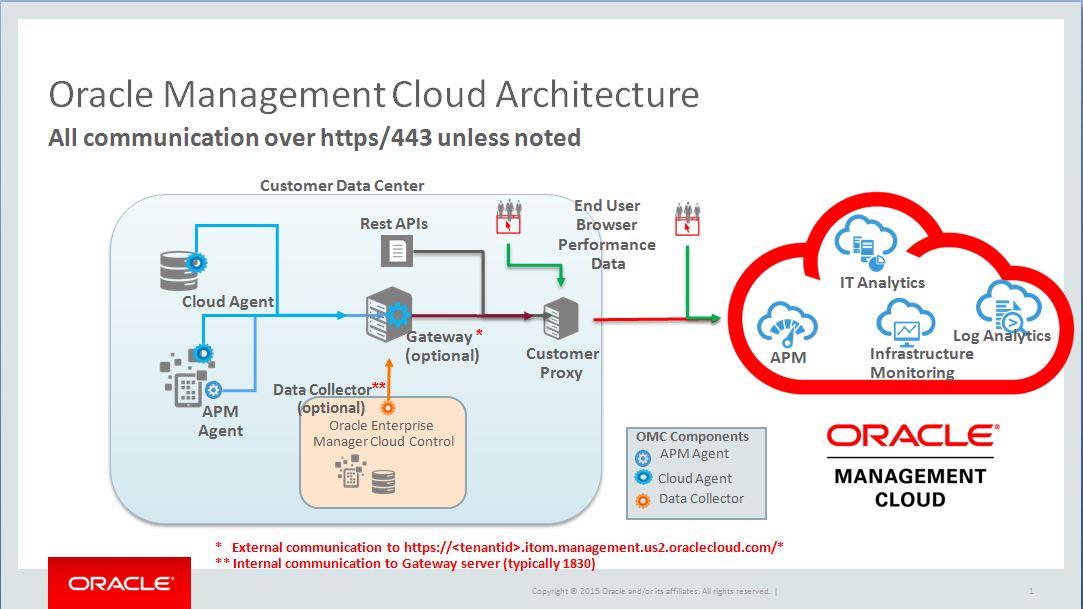Image resolution: width=1083 pixels, height=609 pixels.
Task: Click the Rest APIs document icon
Action: tap(397, 251)
